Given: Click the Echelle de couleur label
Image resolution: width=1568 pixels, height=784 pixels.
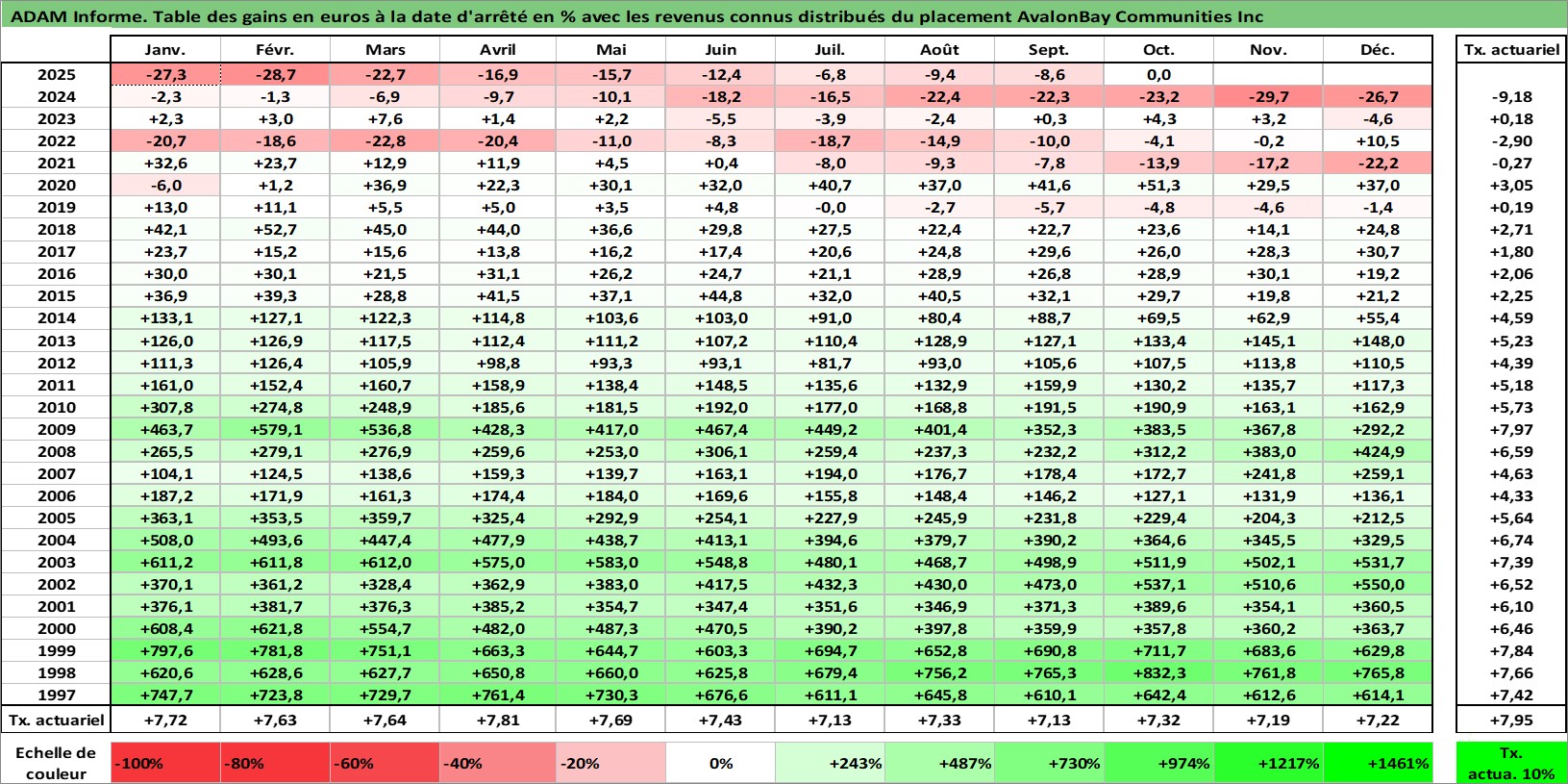Looking at the screenshot, I should [56, 763].
